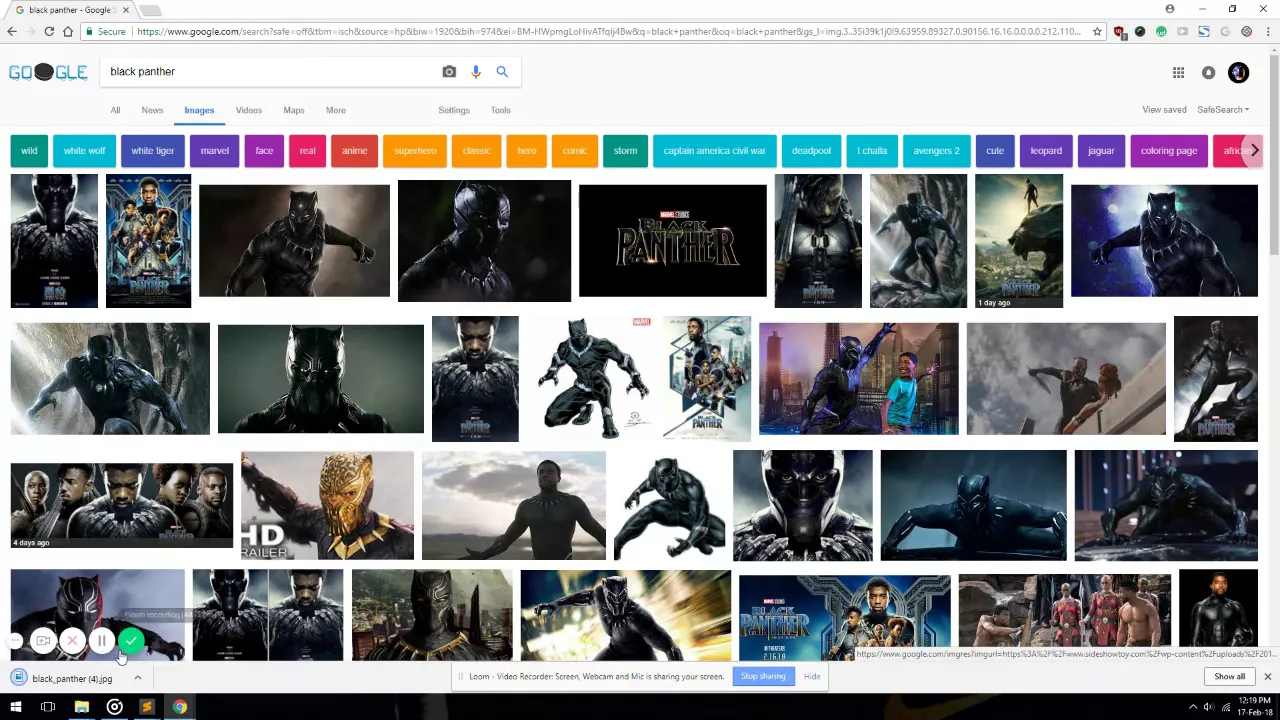
Task: Select the 'coloring page' filter chip
Action: tap(1169, 151)
